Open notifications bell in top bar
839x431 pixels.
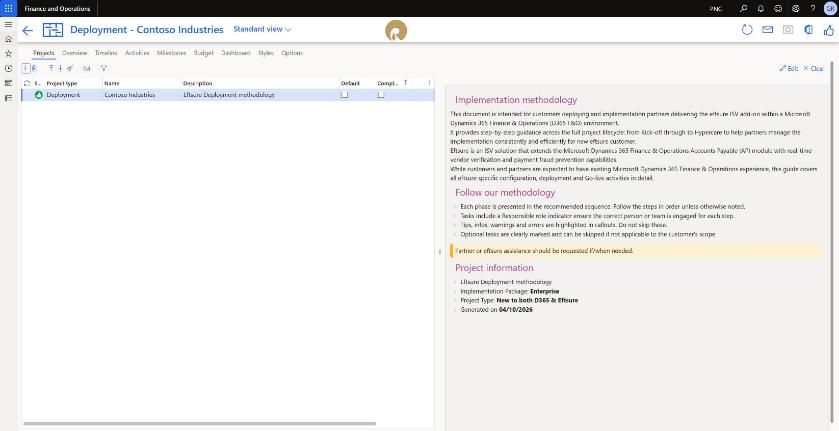(x=760, y=9)
